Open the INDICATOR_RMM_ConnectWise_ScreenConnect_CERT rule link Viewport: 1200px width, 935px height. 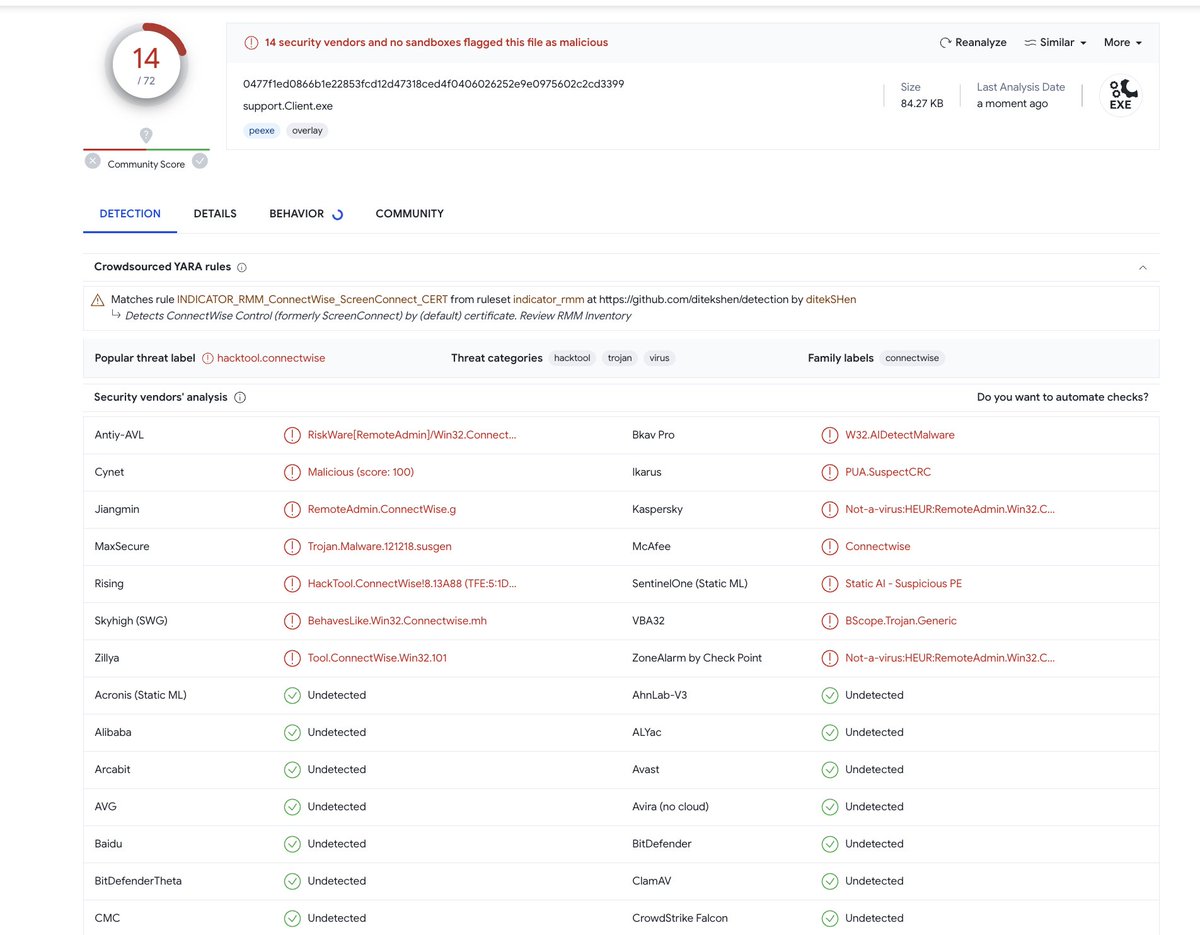coord(311,299)
